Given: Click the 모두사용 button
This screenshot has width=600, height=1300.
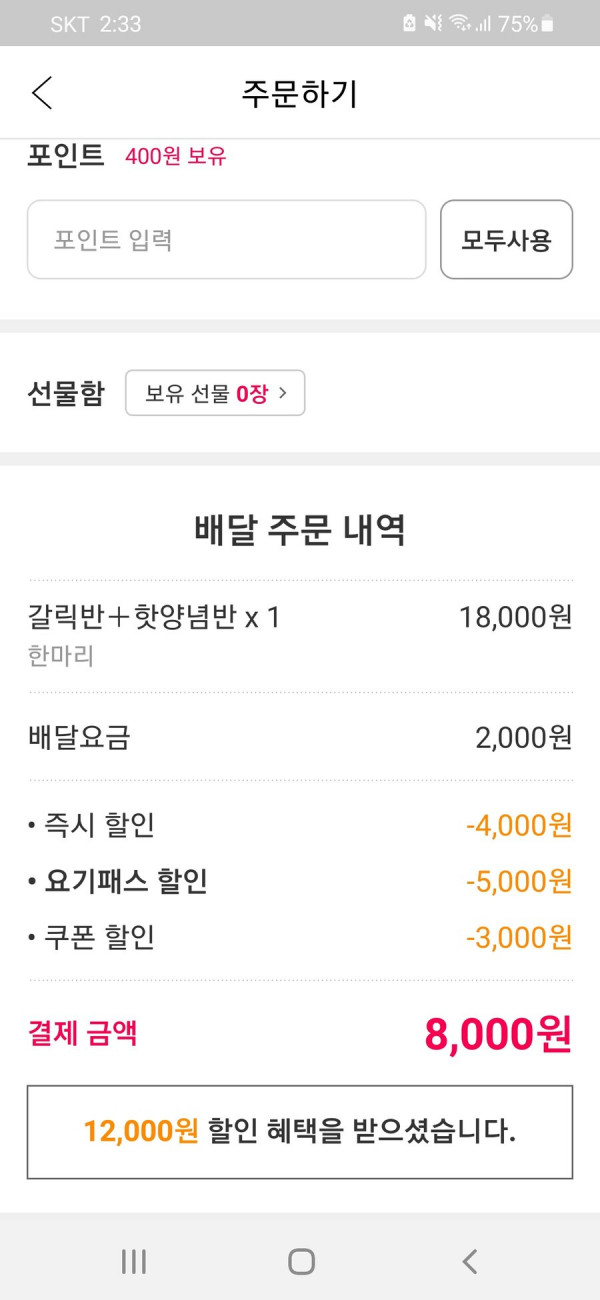Looking at the screenshot, I should coord(506,240).
